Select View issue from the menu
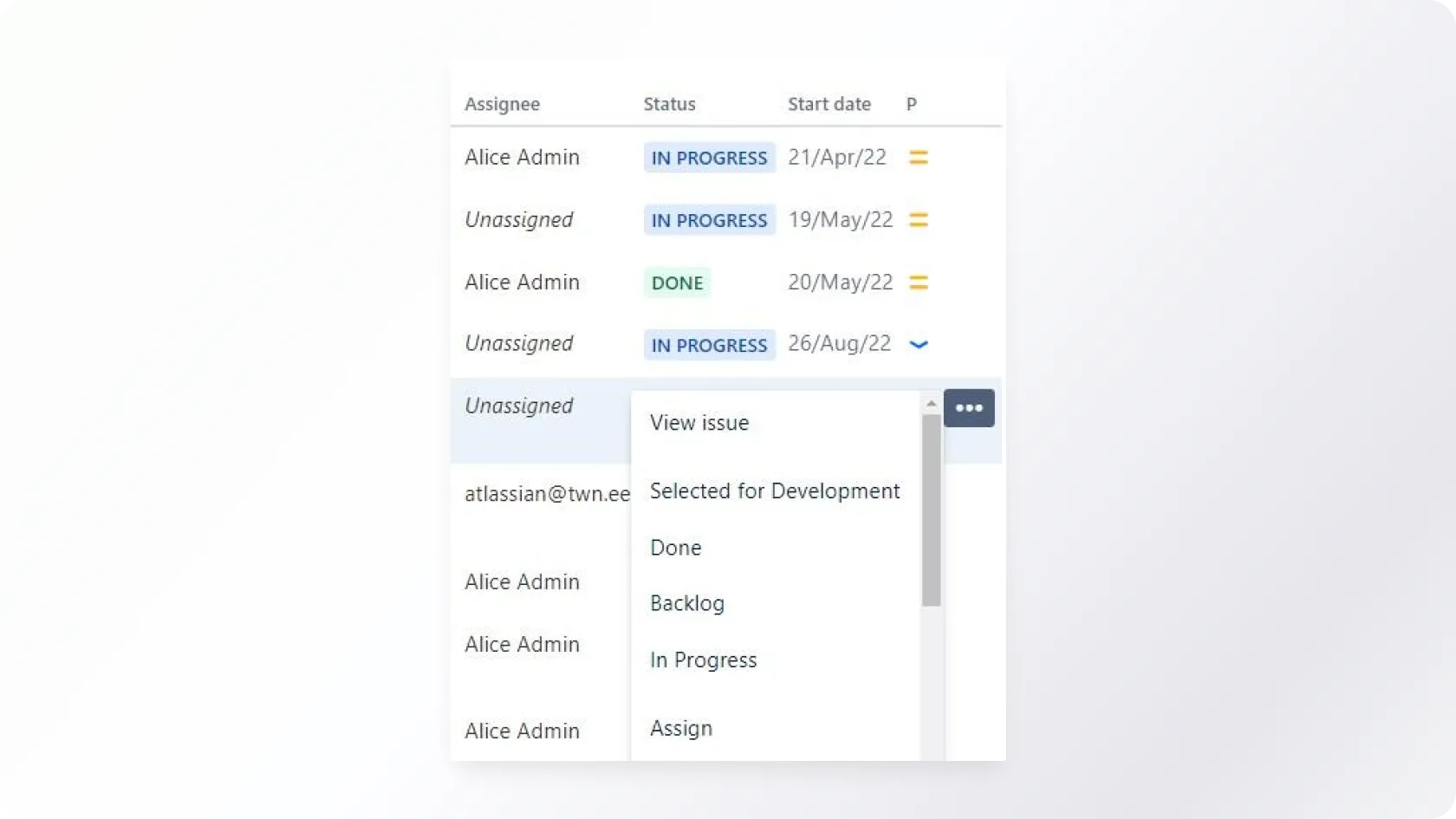This screenshot has width=1456, height=819. click(x=699, y=423)
